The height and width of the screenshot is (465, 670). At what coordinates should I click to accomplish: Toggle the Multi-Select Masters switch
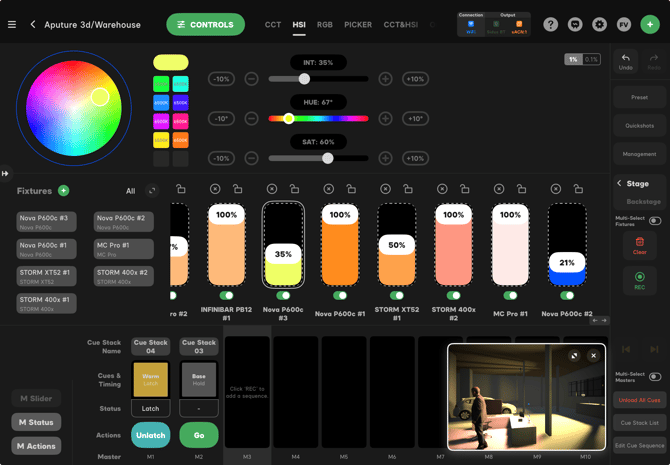tap(655, 377)
